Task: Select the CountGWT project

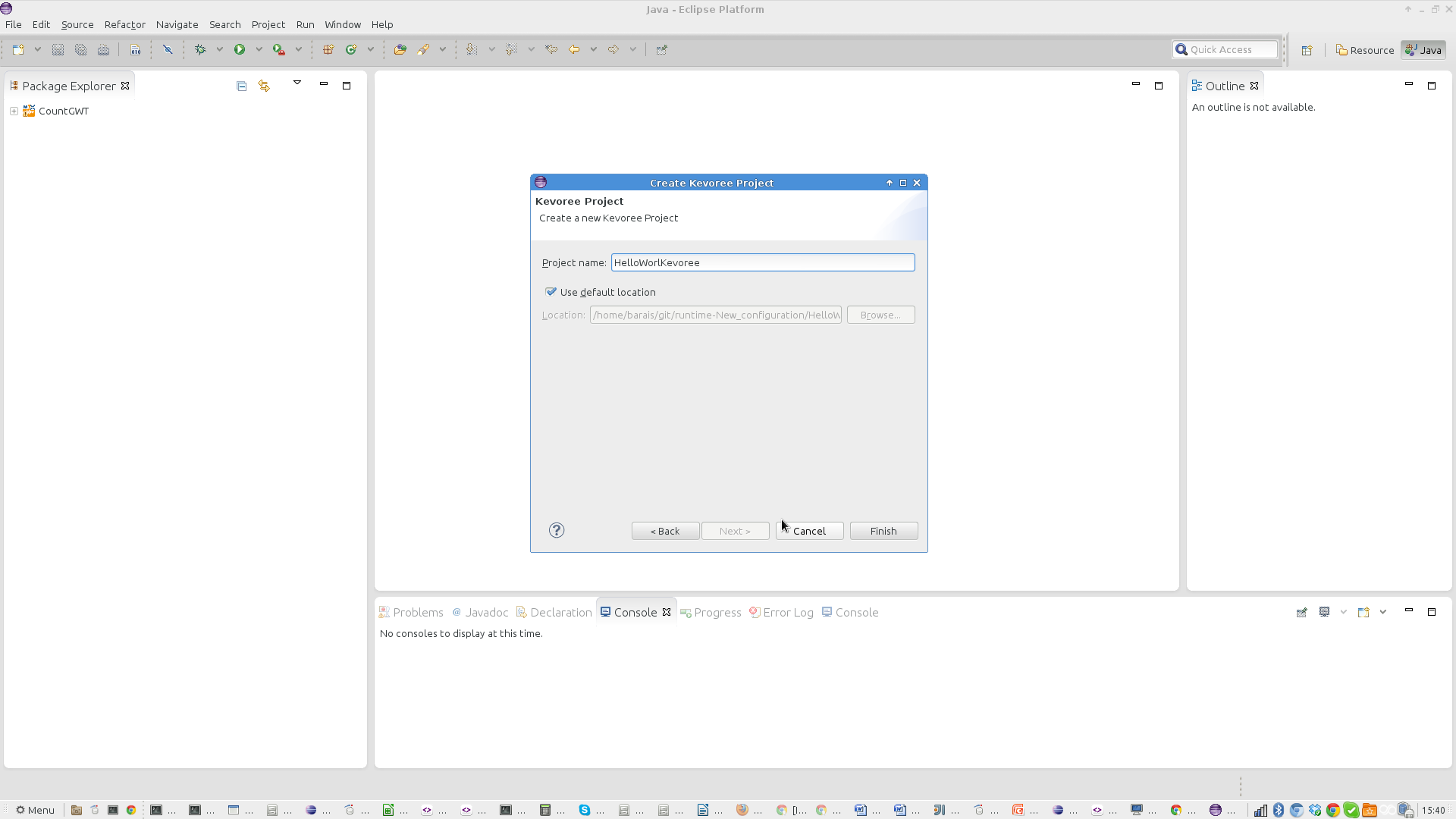Action: 64,111
